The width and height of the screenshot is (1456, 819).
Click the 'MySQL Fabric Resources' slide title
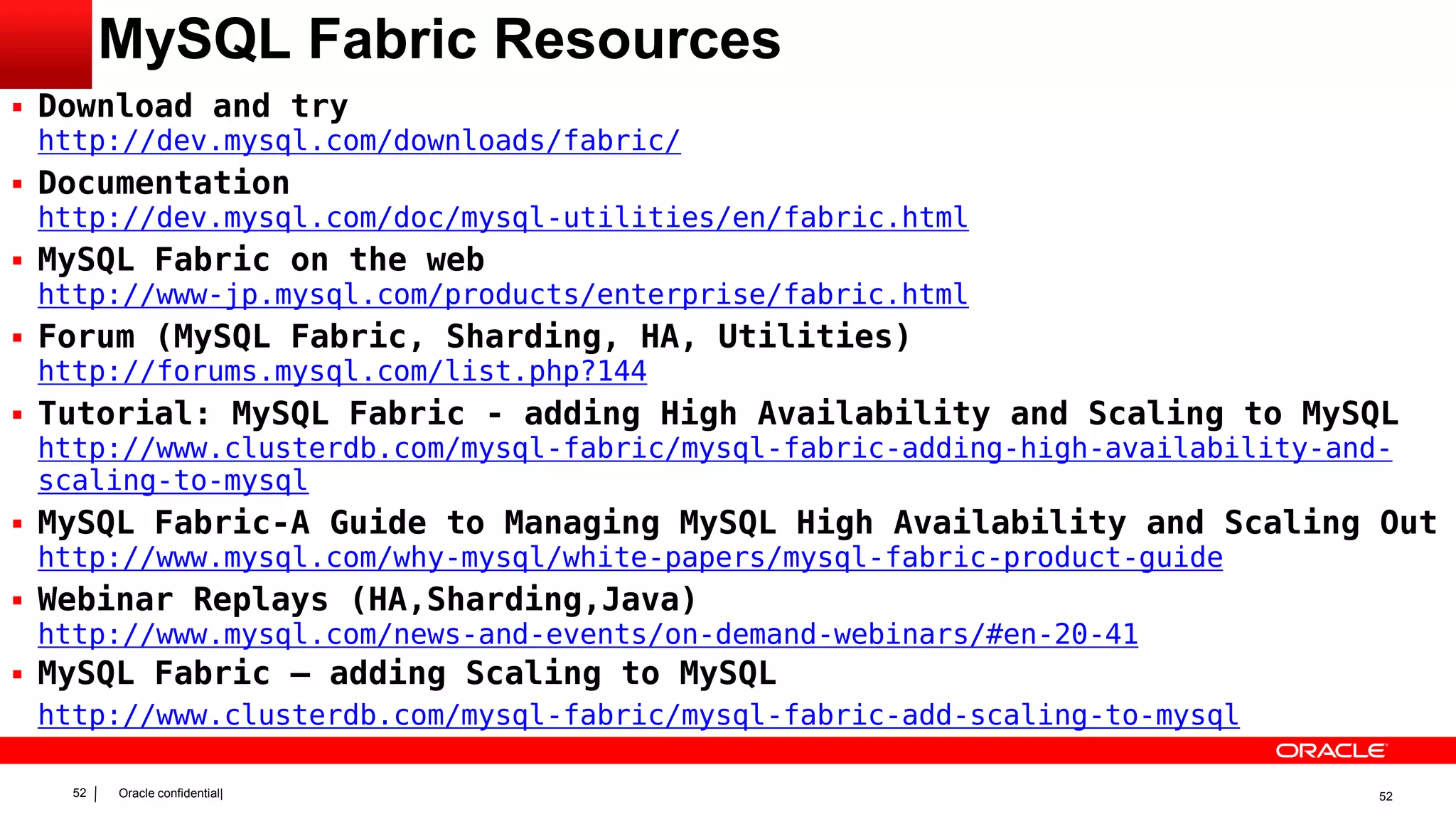pos(439,40)
